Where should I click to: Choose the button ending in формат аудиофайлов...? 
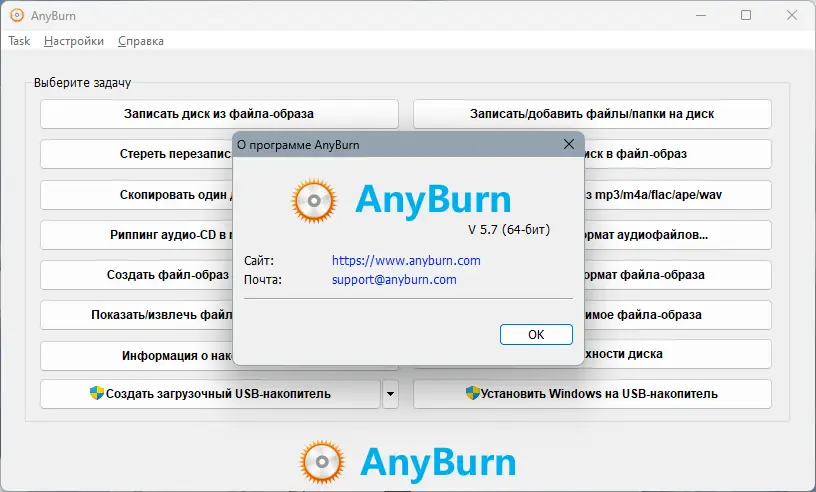point(678,235)
